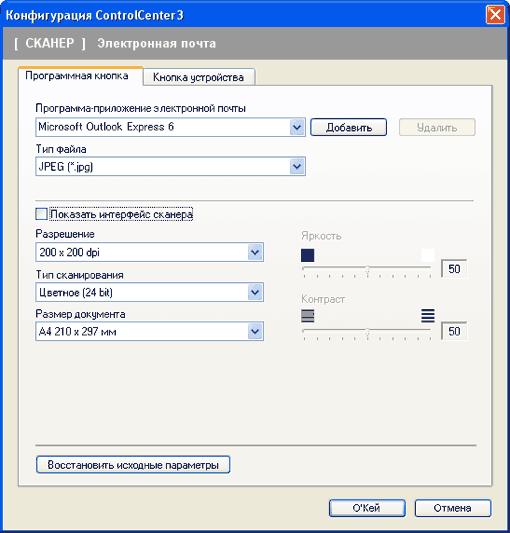Viewport: 510px width, 533px height.
Task: Confirm with the О'Кей button
Action: [367, 508]
